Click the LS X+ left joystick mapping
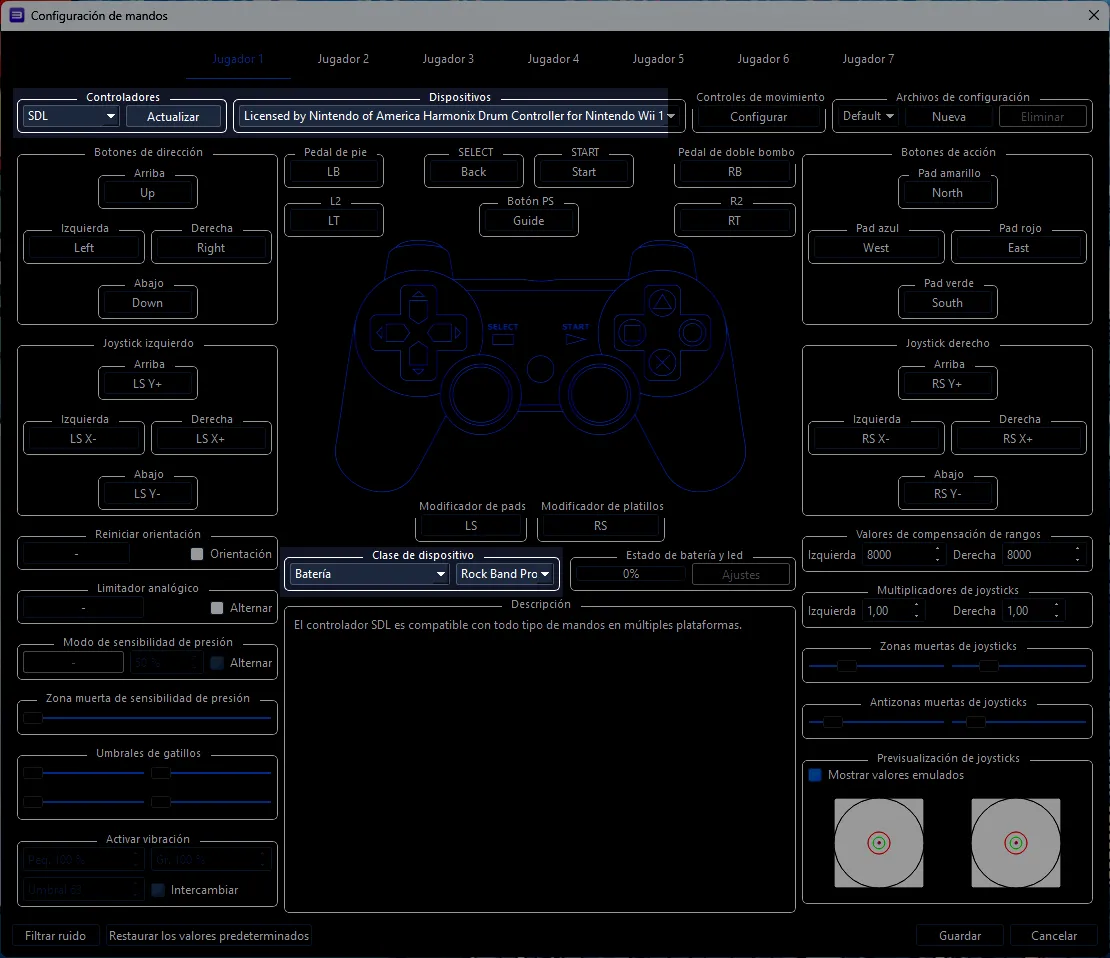 click(x=211, y=439)
